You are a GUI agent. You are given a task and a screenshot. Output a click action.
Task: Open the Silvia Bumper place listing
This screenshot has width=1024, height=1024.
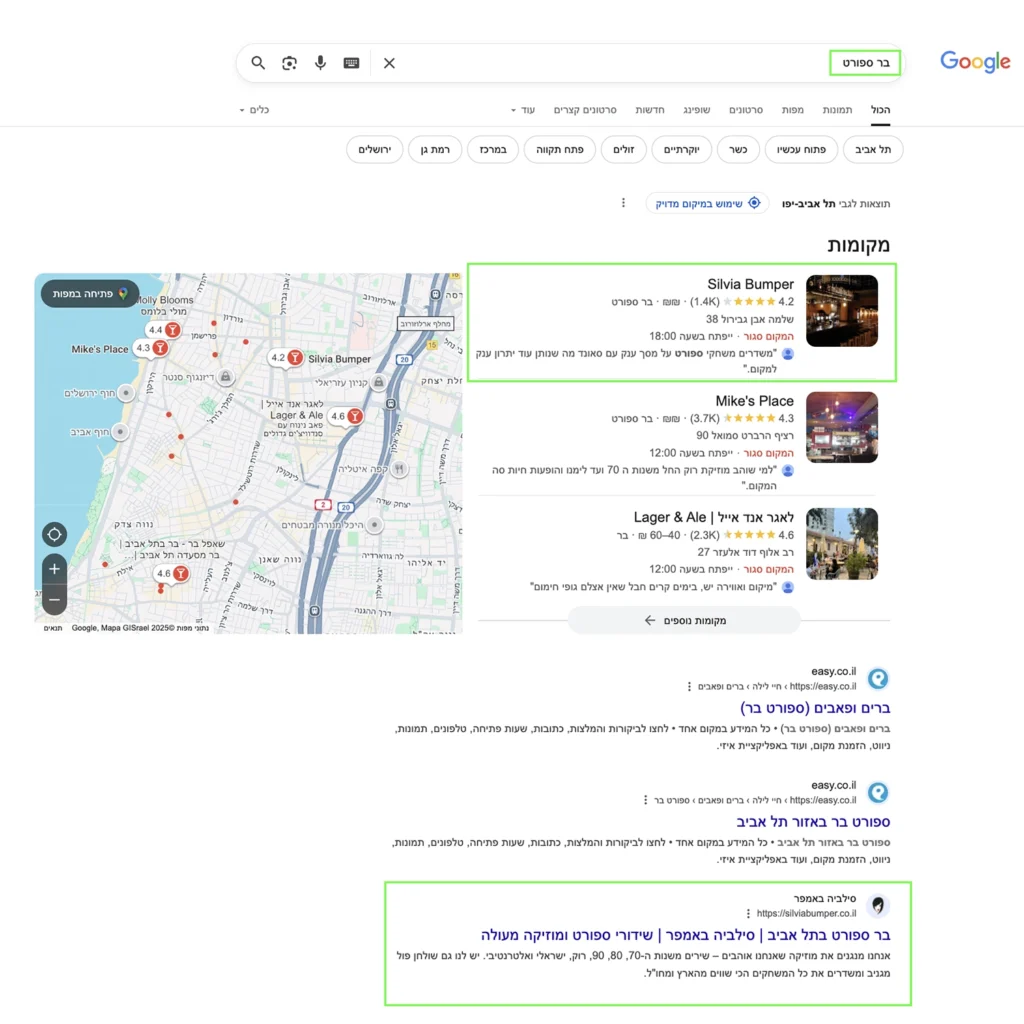(750, 284)
